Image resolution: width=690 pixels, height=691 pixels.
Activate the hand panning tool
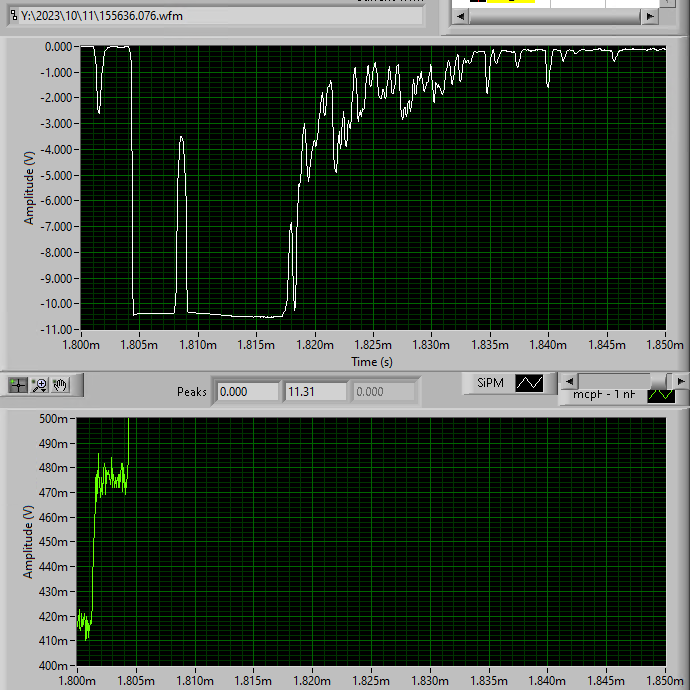click(60, 385)
